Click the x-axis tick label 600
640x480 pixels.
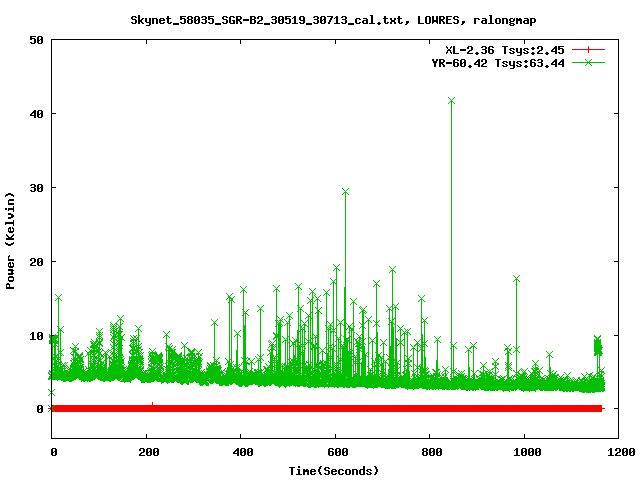pyautogui.click(x=338, y=452)
